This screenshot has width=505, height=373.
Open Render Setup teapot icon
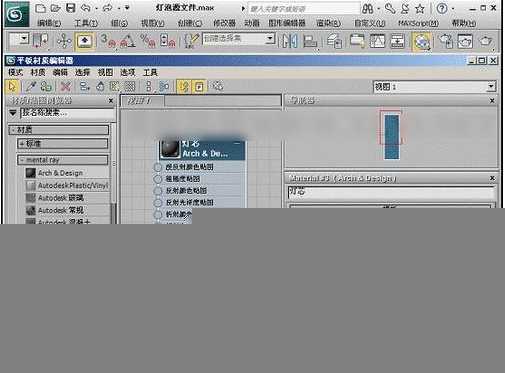[x=446, y=41]
